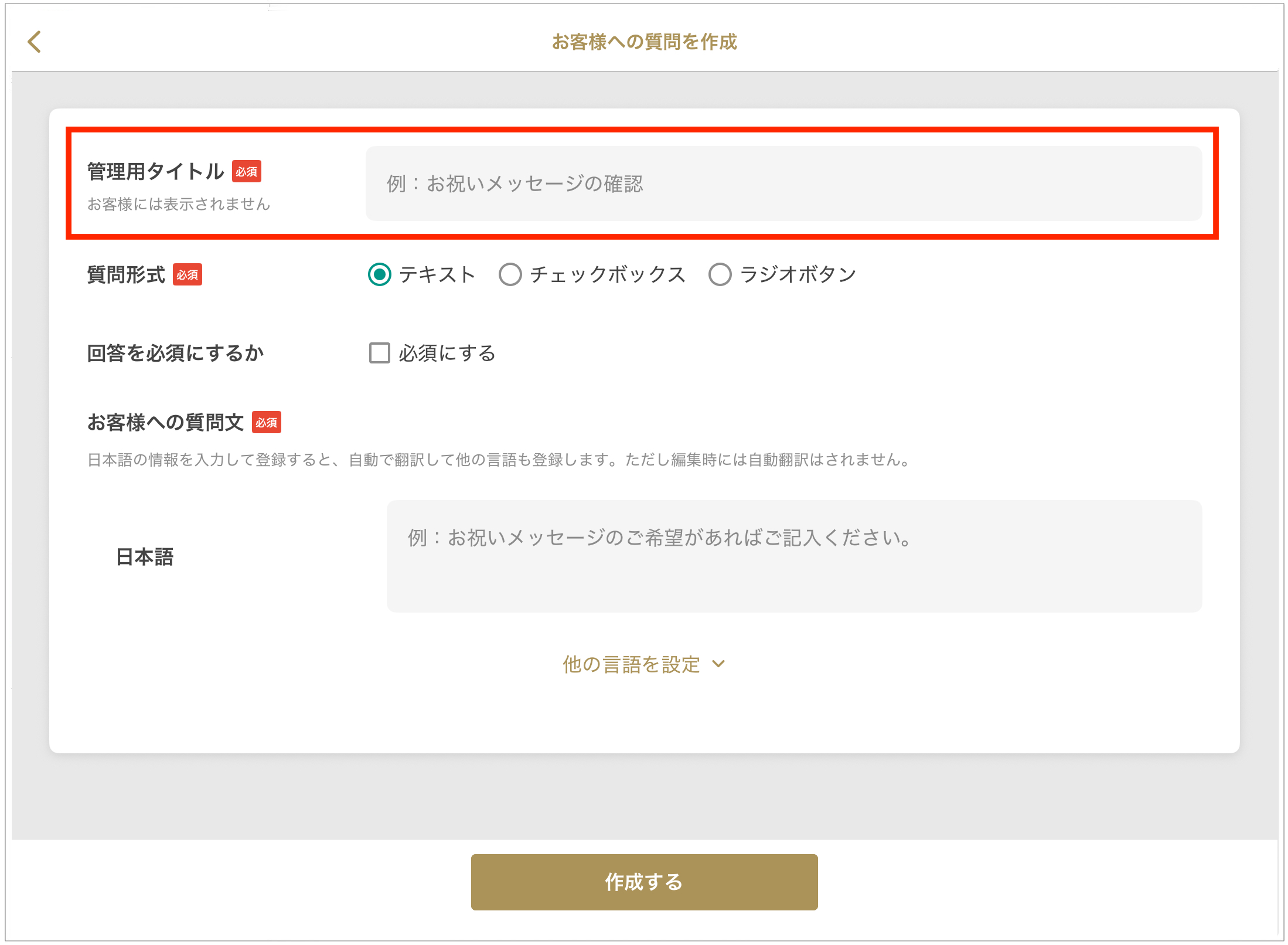Click the page title お客様への質問を作成
The image size is (1288, 945).
coord(644,42)
